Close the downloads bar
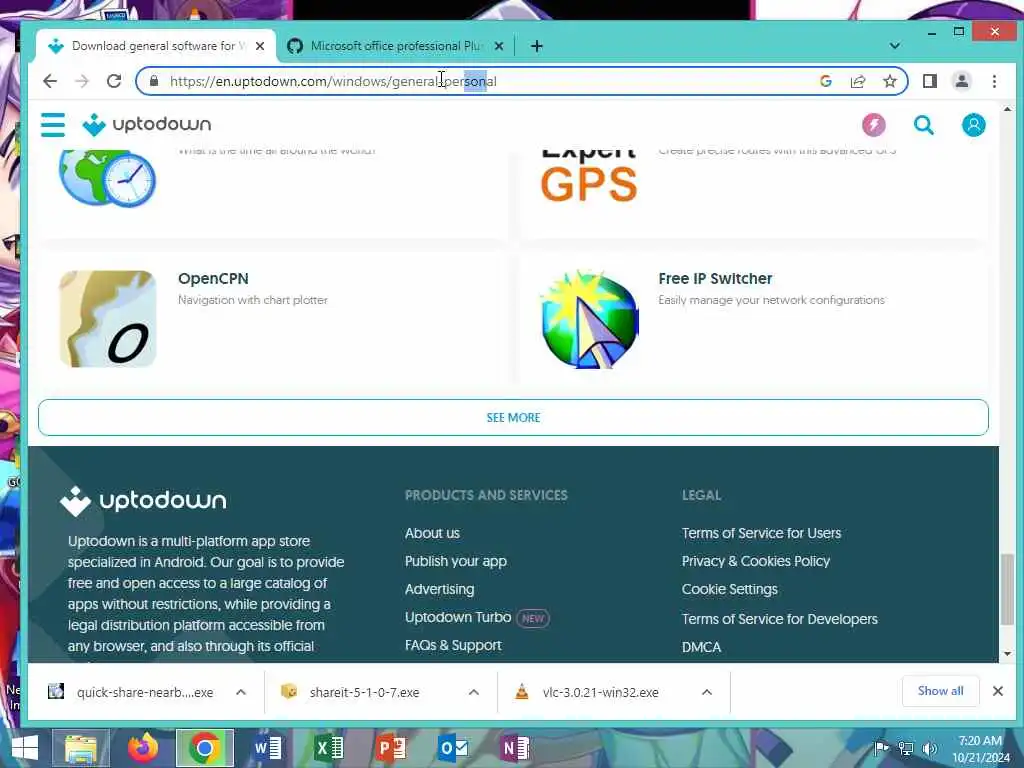 click(997, 691)
